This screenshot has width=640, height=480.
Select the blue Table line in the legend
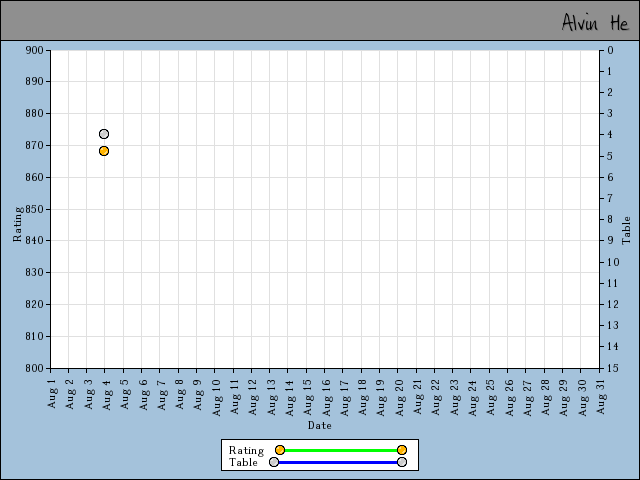pyautogui.click(x=337, y=462)
